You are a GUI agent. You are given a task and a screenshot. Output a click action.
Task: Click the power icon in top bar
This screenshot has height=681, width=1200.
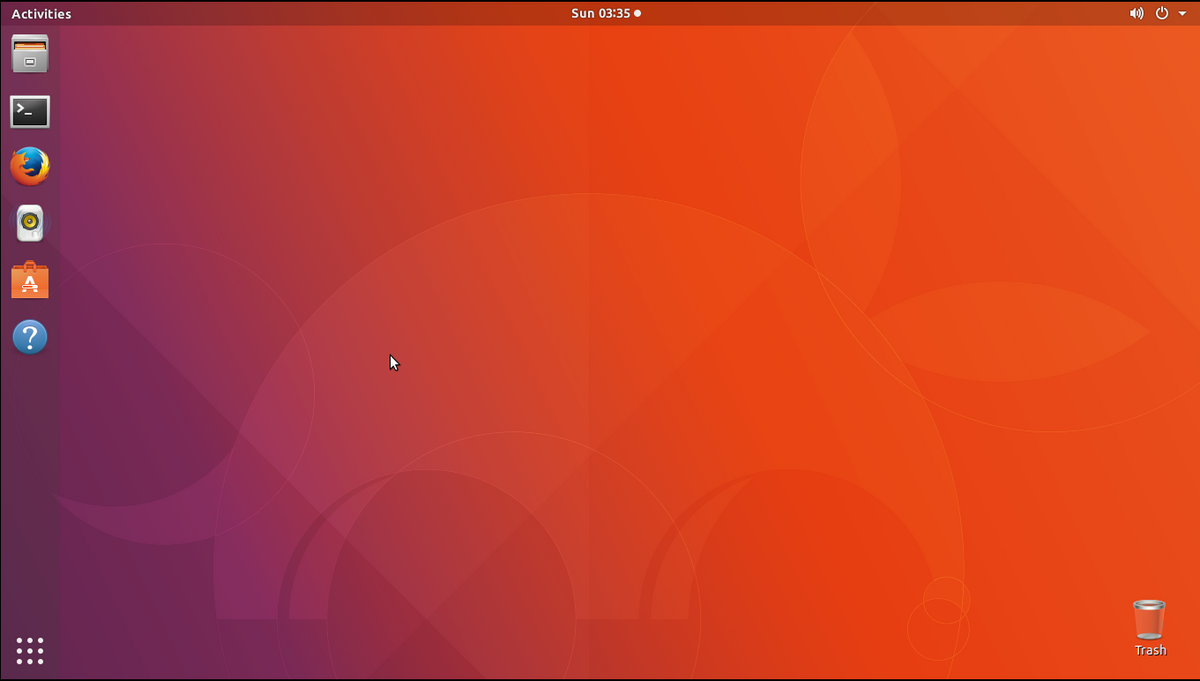[1162, 14]
